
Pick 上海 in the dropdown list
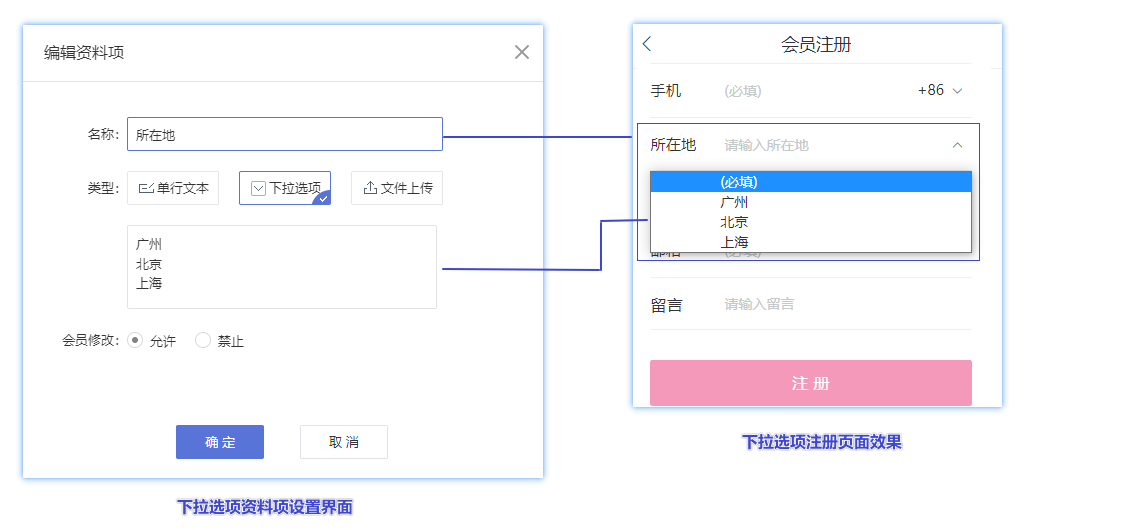click(x=811, y=242)
